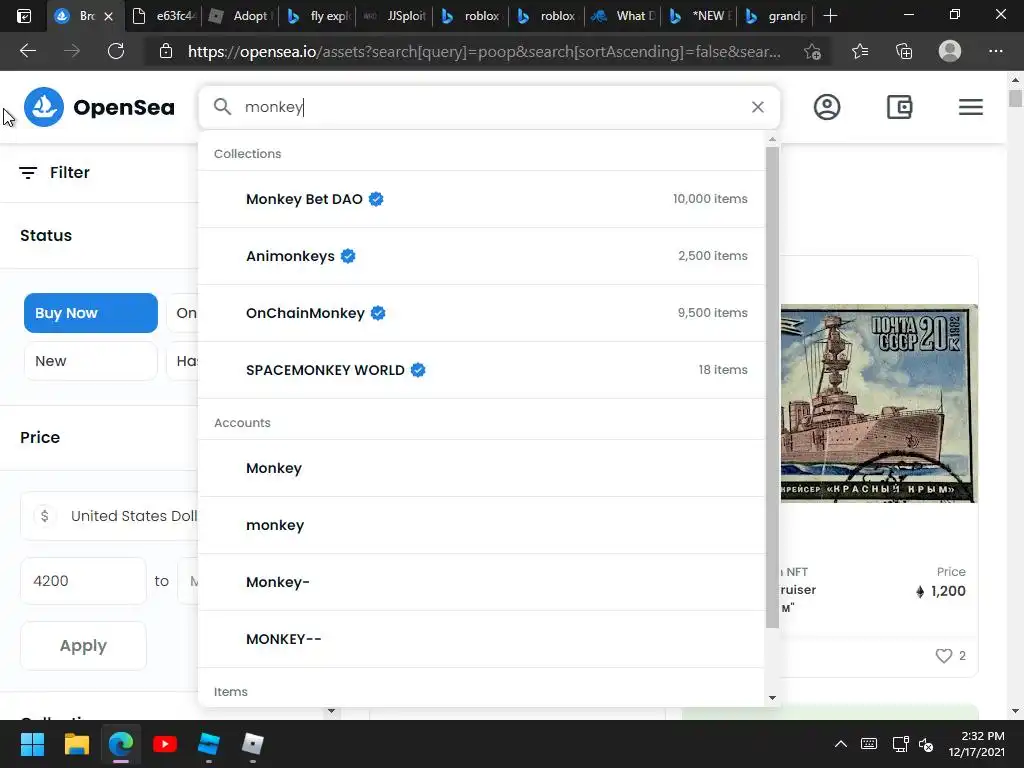The height and width of the screenshot is (768, 1024).
Task: Click the search dropdown scrollbar thumb
Action: [772, 387]
